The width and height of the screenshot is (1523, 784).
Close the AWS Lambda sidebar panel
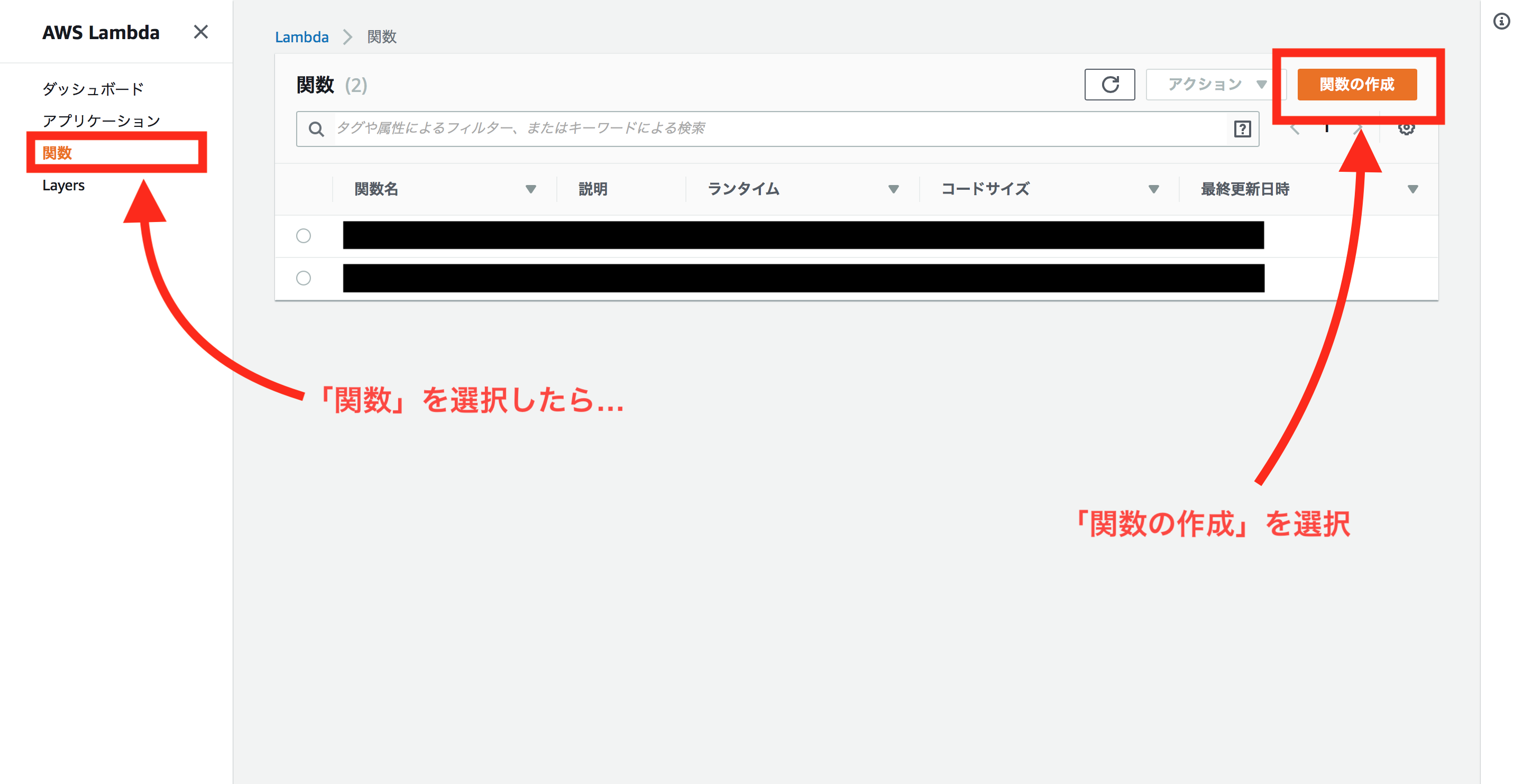point(201,32)
